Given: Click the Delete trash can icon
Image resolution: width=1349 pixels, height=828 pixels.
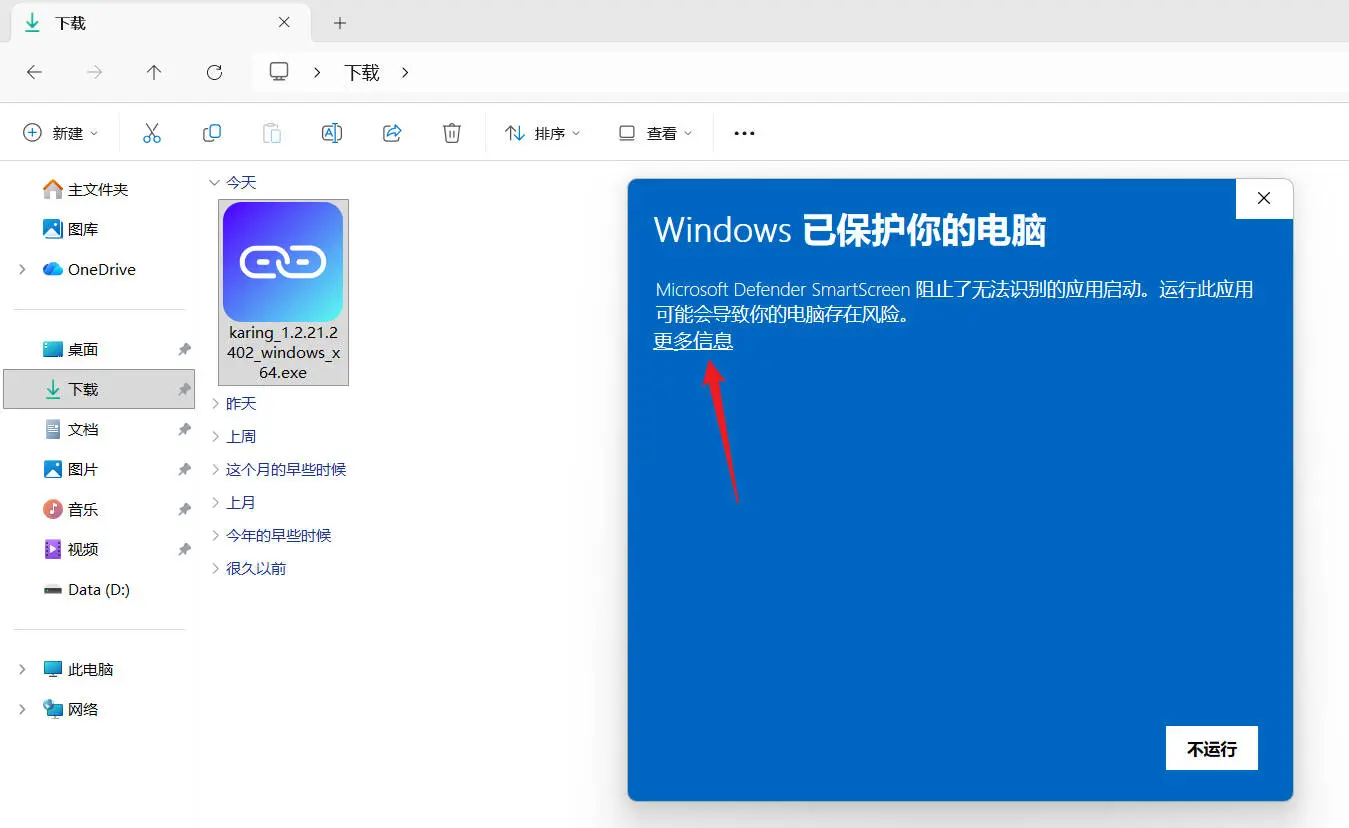Looking at the screenshot, I should click(452, 133).
